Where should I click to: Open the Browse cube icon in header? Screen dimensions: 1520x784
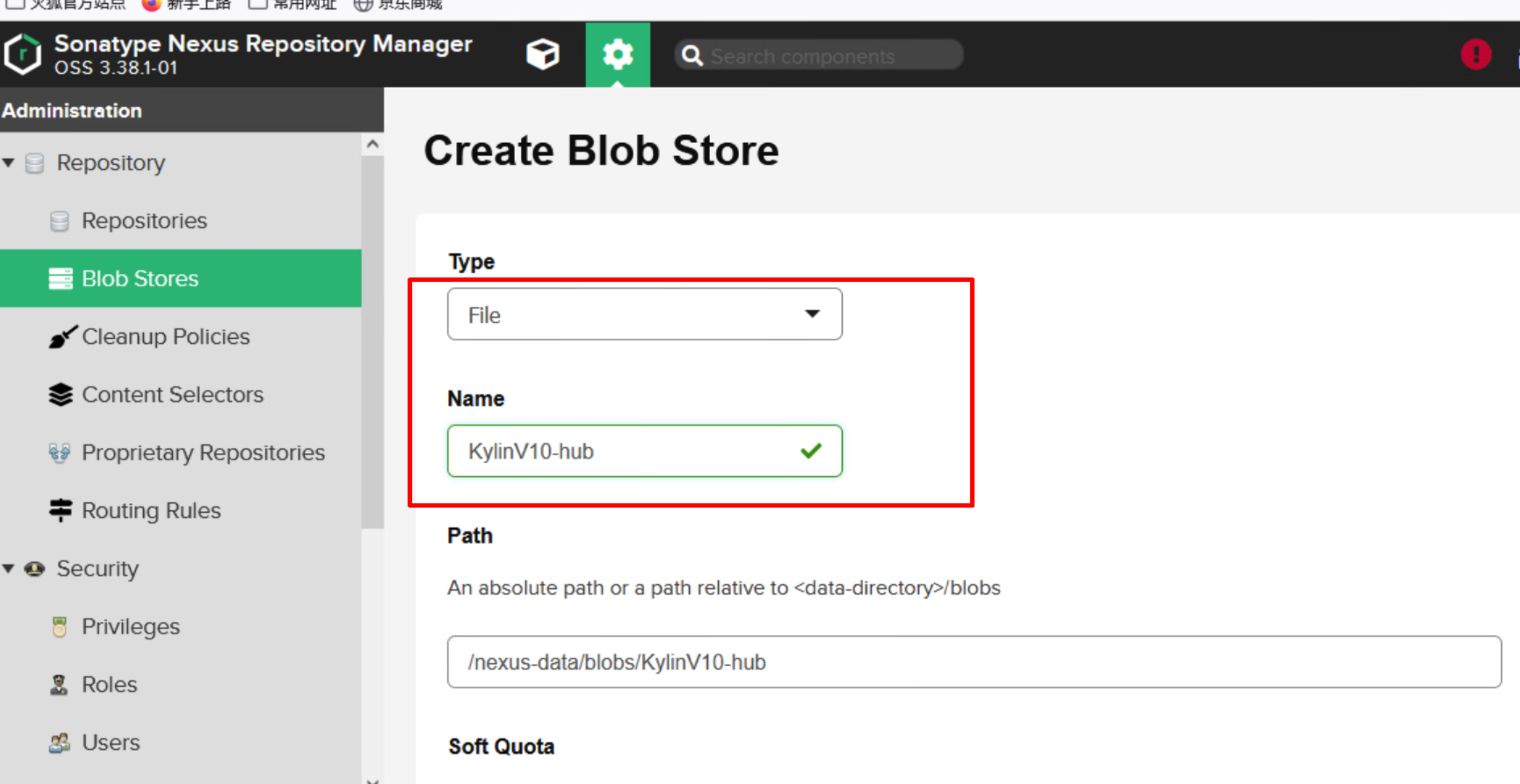coord(543,54)
